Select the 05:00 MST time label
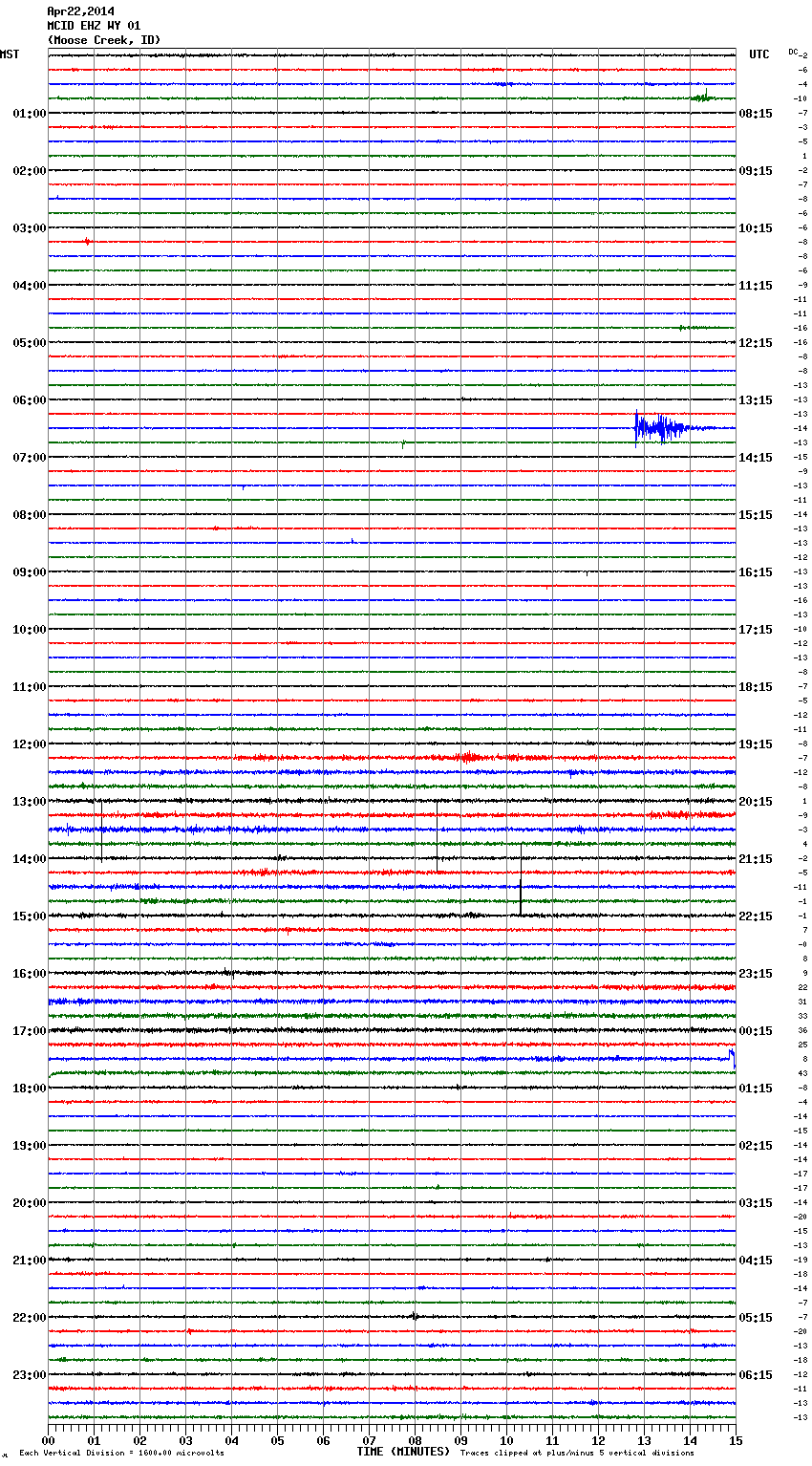The width and height of the screenshot is (812, 1466). 30,343
